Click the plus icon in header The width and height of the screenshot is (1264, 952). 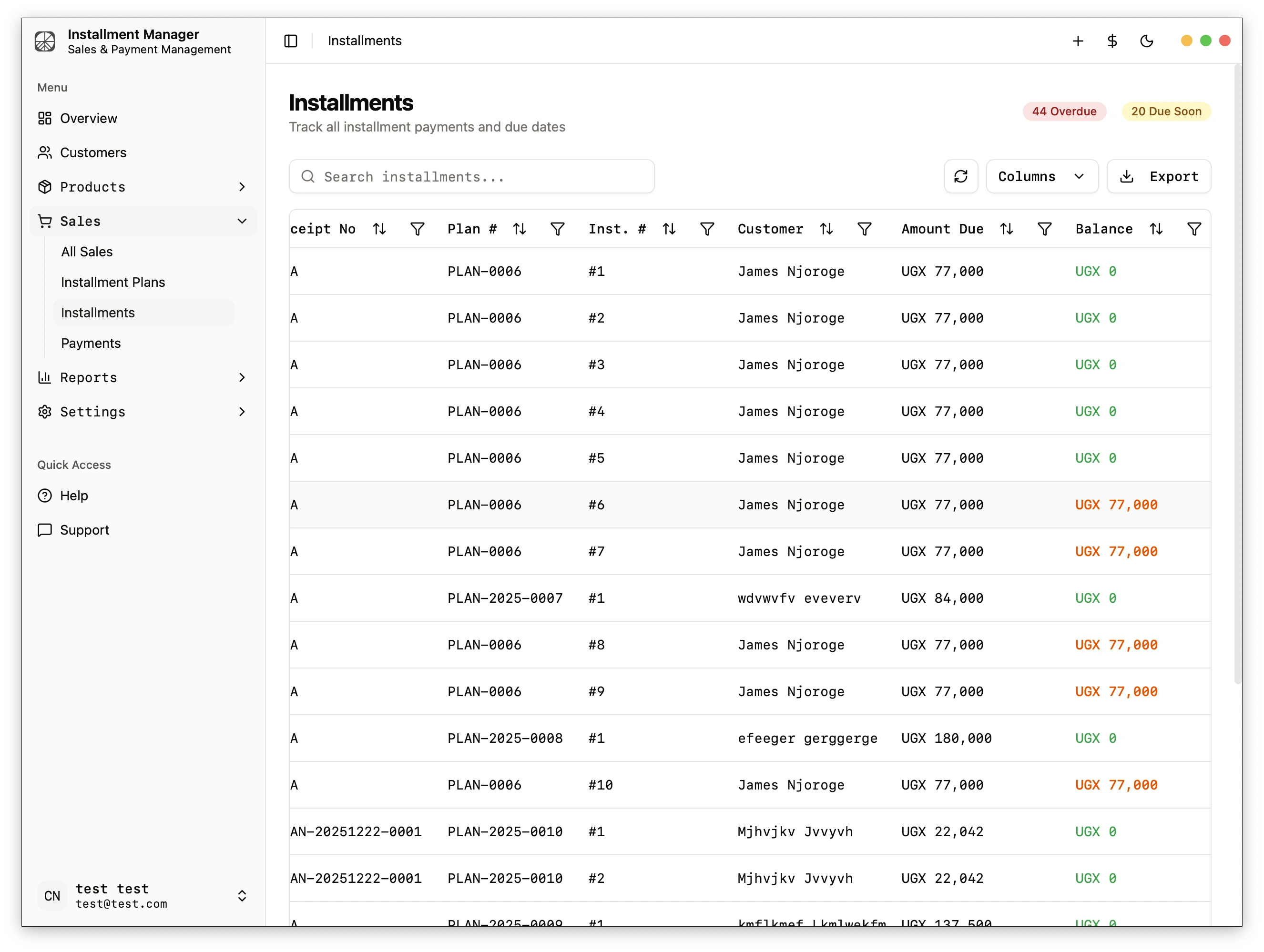point(1078,41)
